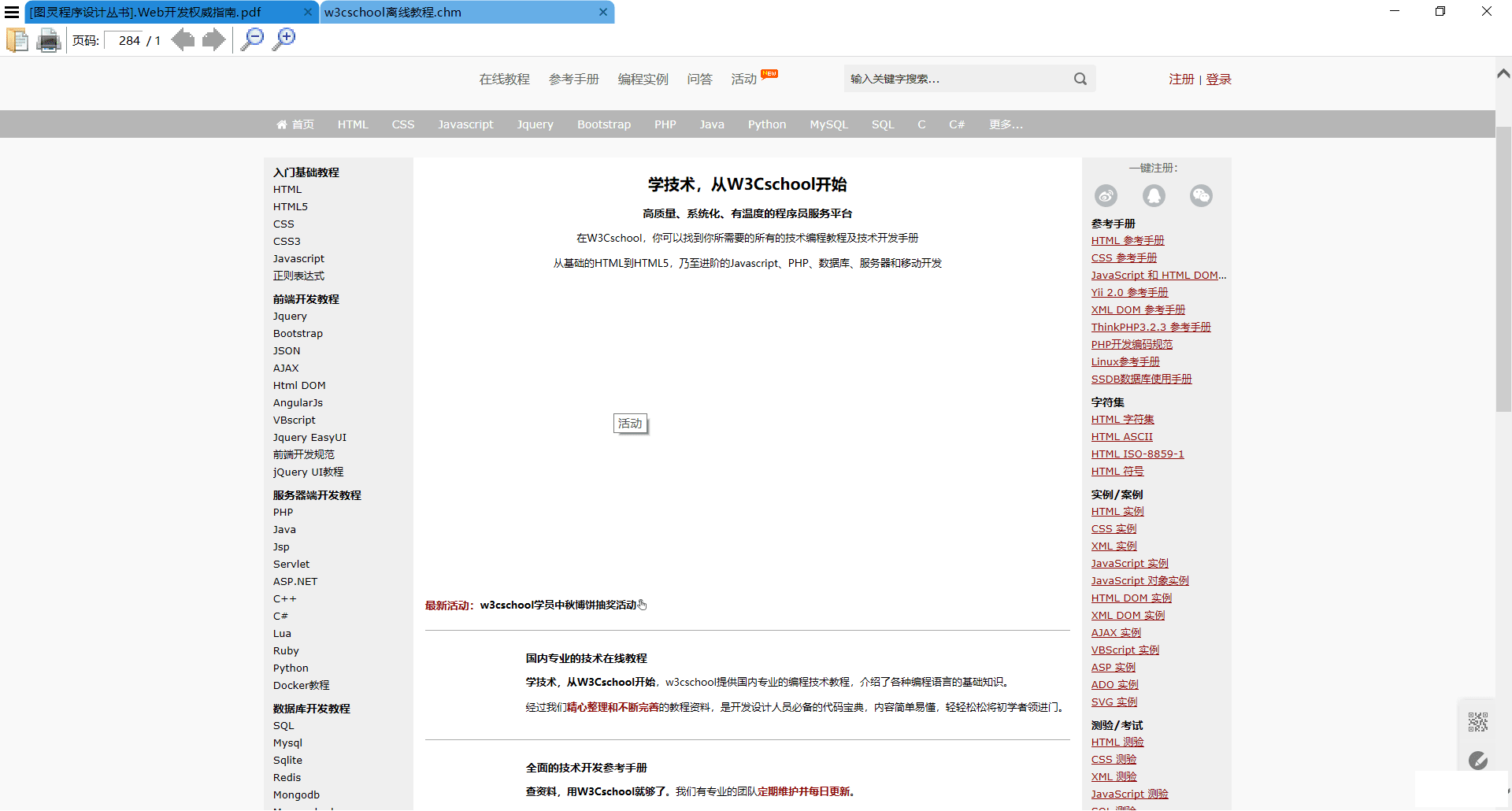This screenshot has width=1512, height=811.
Task: Click the 注册 link
Action: click(1181, 79)
